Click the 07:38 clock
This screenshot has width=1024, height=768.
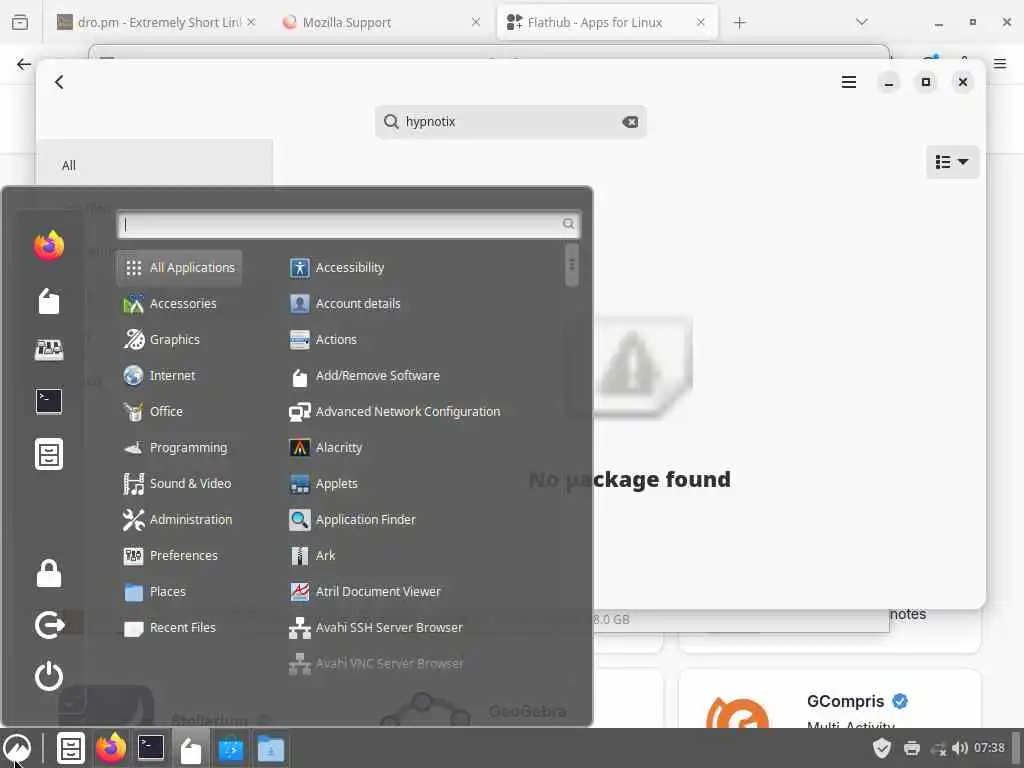[x=989, y=748]
